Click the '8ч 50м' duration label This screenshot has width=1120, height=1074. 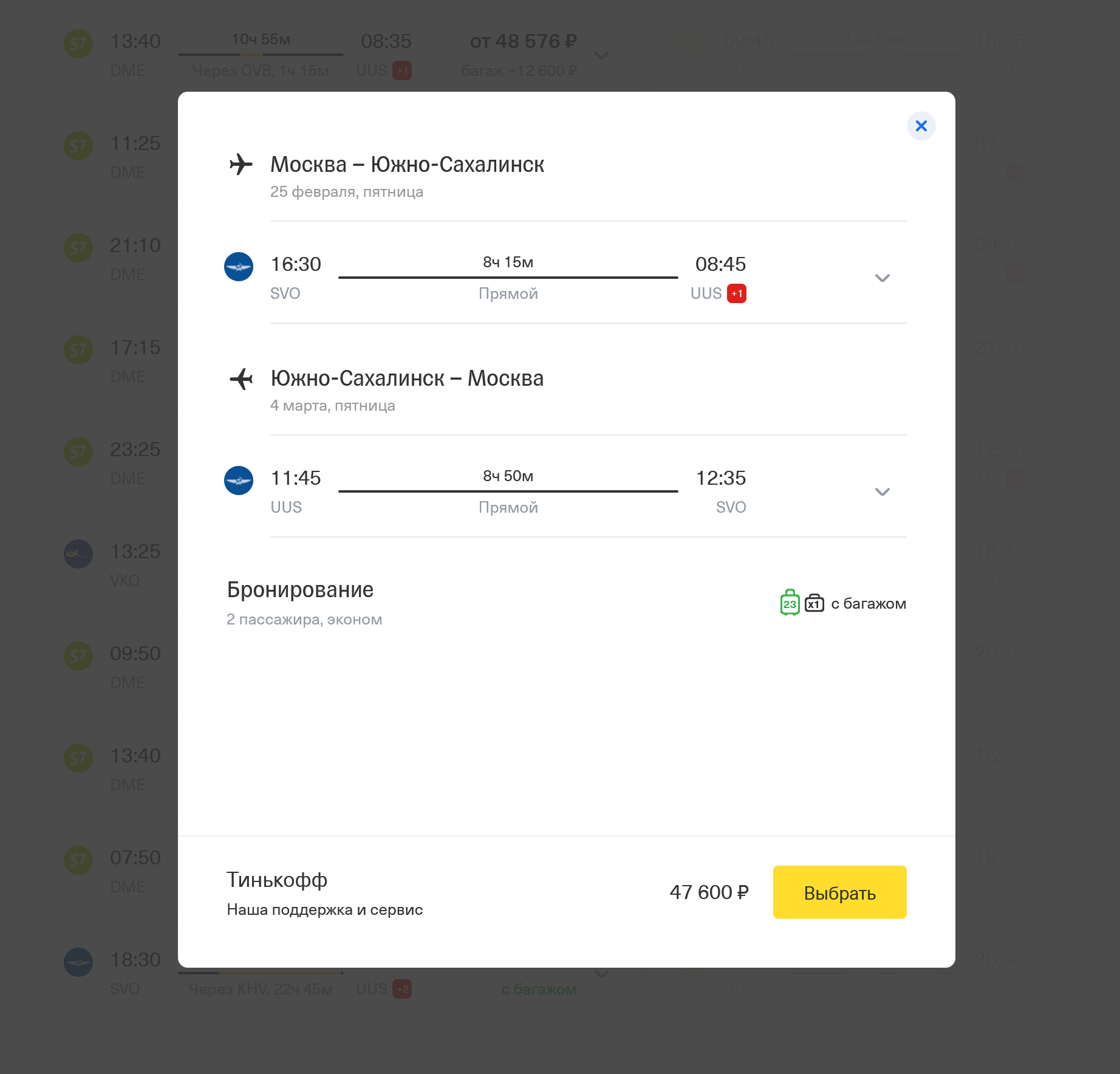pos(508,476)
